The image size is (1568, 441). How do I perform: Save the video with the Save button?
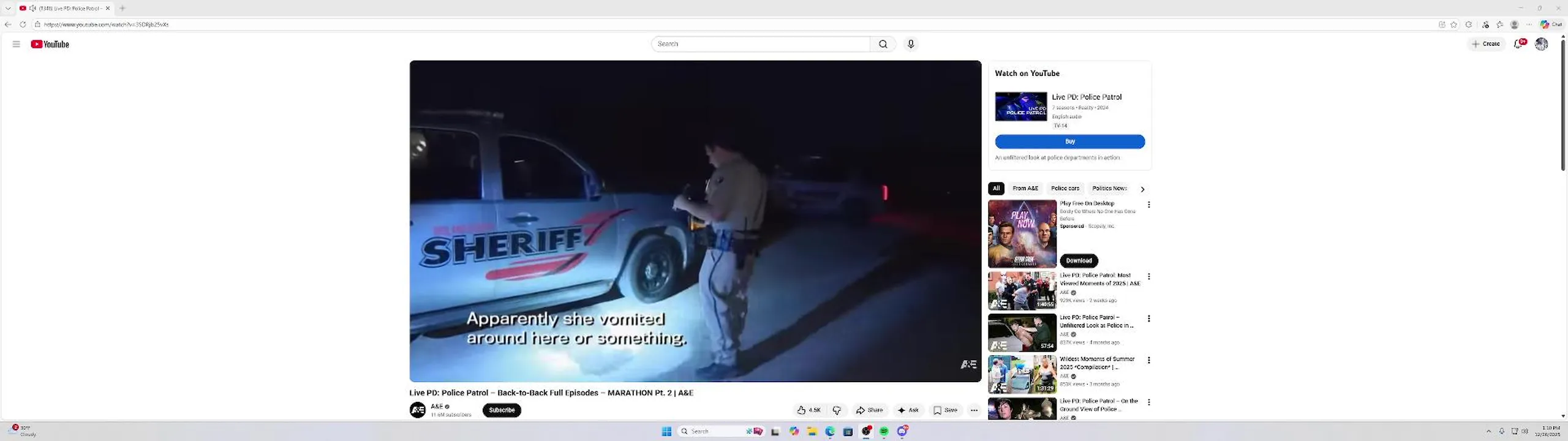tap(945, 410)
